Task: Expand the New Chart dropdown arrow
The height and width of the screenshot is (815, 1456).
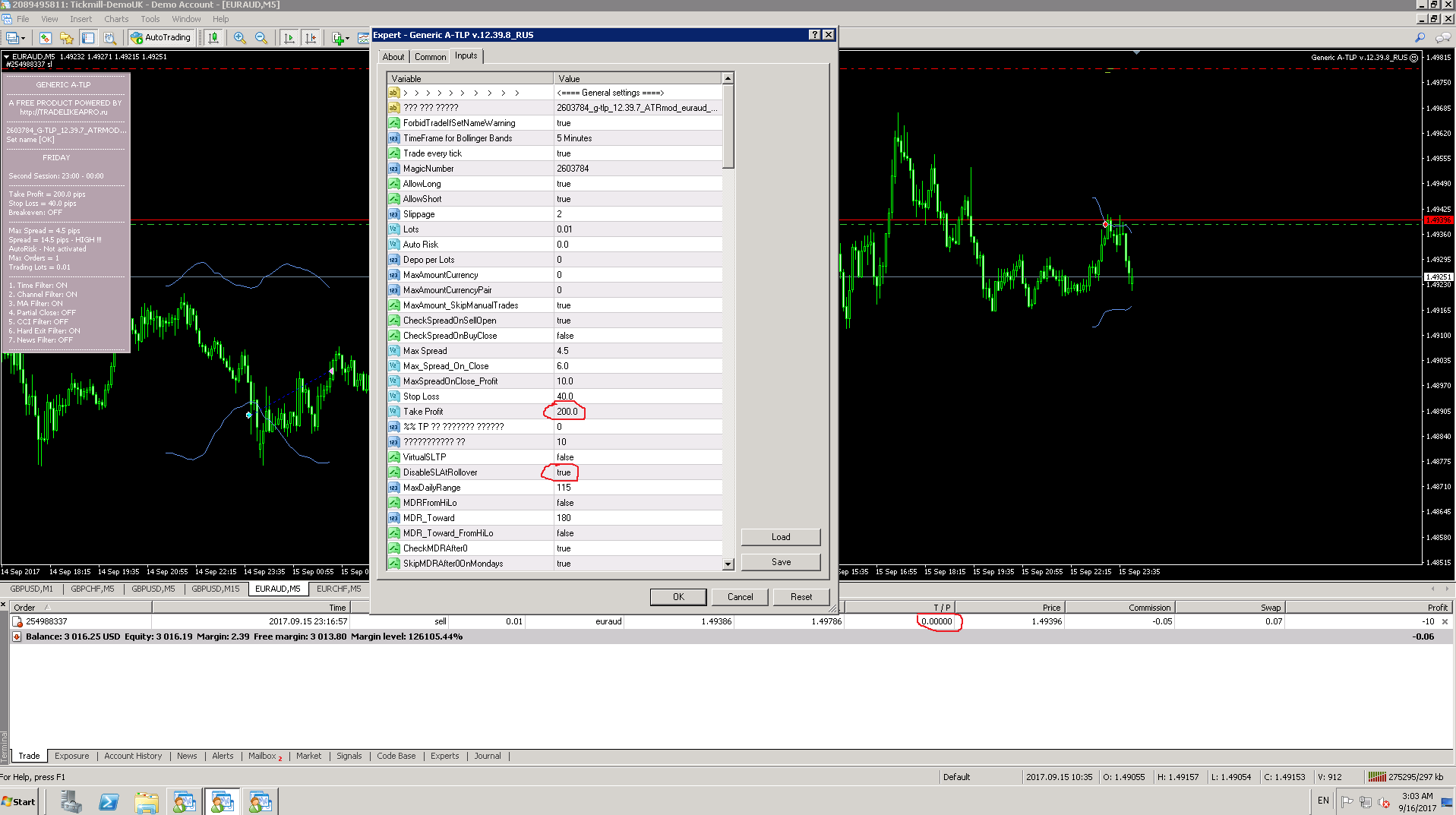Action: coord(24,38)
